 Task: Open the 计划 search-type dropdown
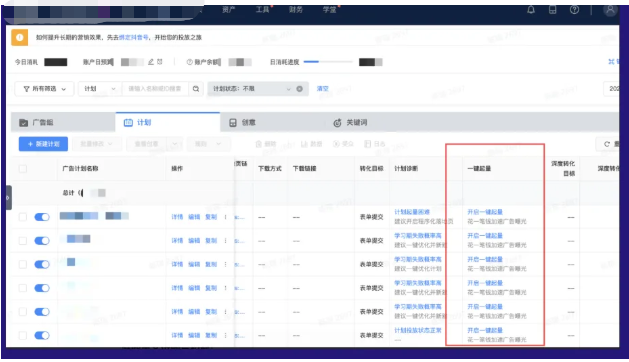100,89
